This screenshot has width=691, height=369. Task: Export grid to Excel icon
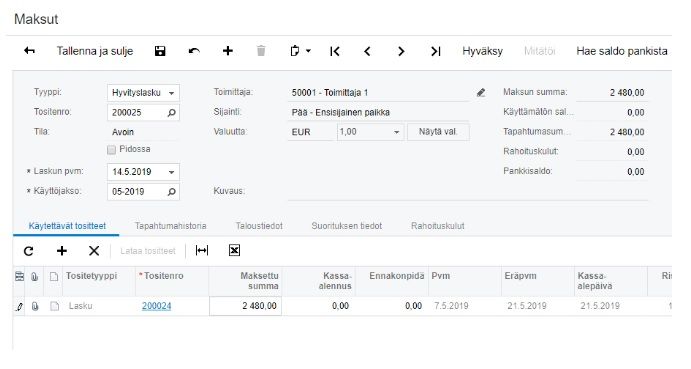pos(234,250)
